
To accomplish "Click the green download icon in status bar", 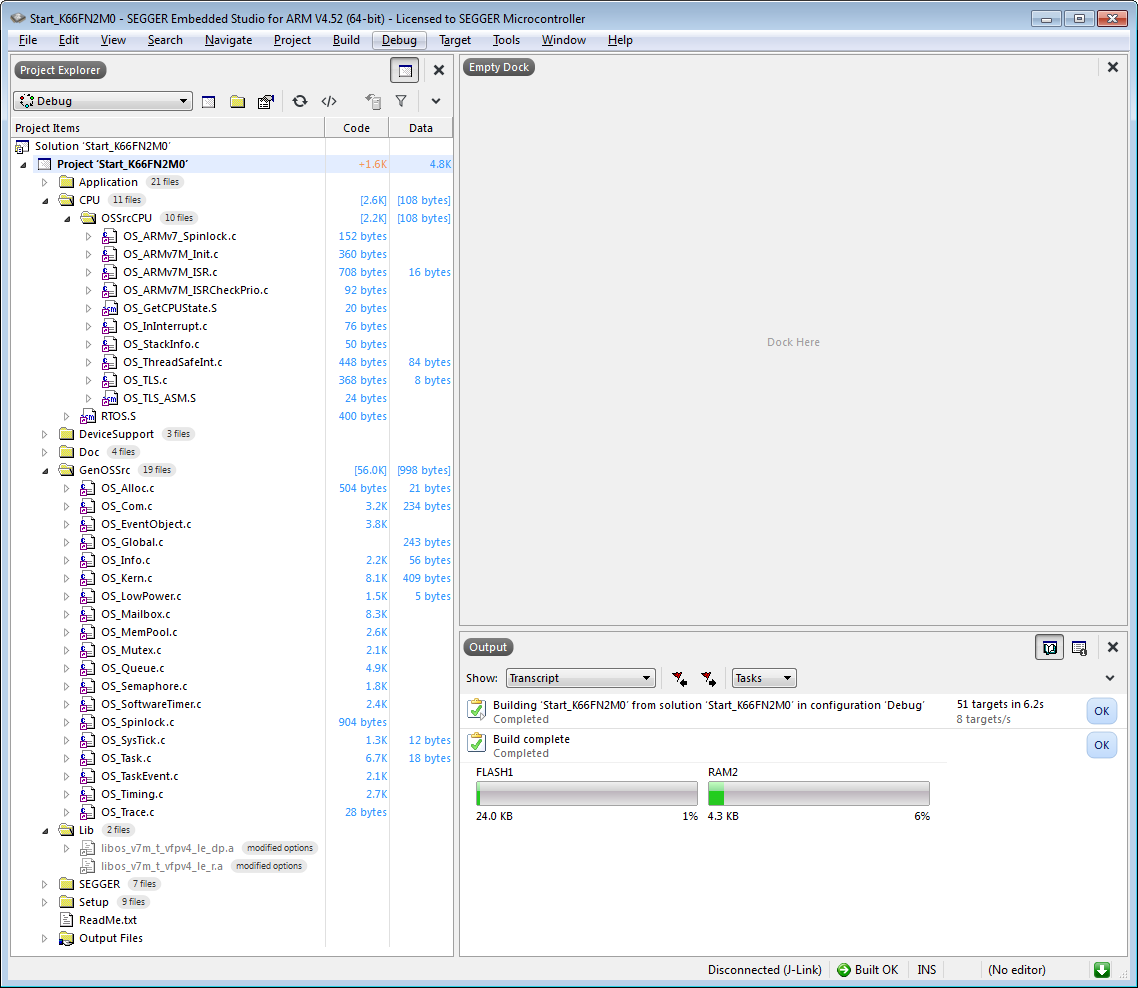I will pos(1102,970).
